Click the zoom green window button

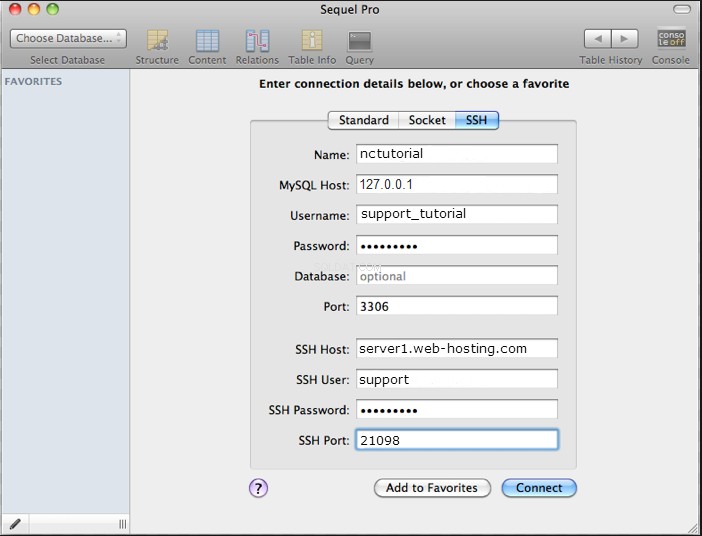click(x=53, y=9)
